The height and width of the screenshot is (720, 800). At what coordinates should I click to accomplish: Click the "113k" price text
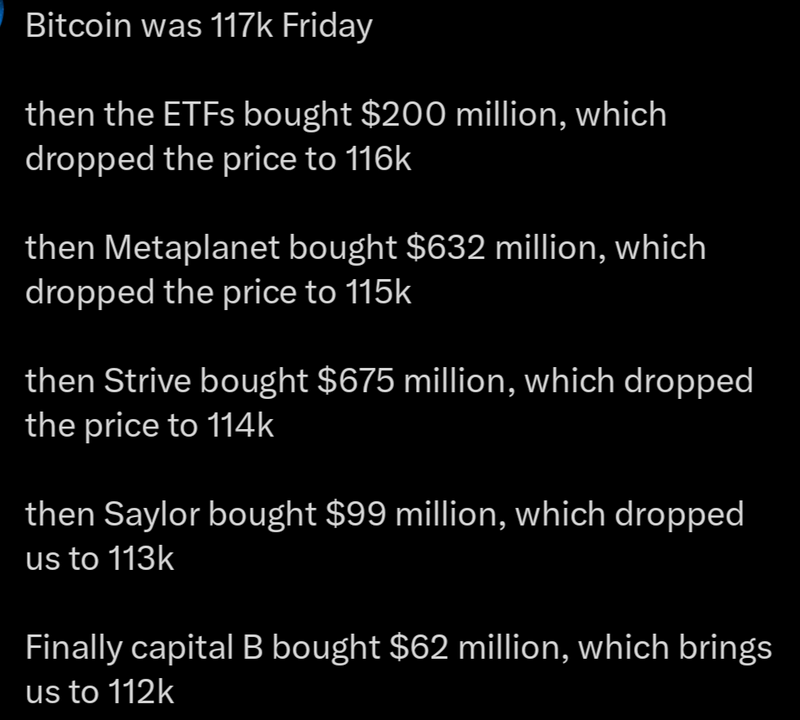[x=141, y=559]
